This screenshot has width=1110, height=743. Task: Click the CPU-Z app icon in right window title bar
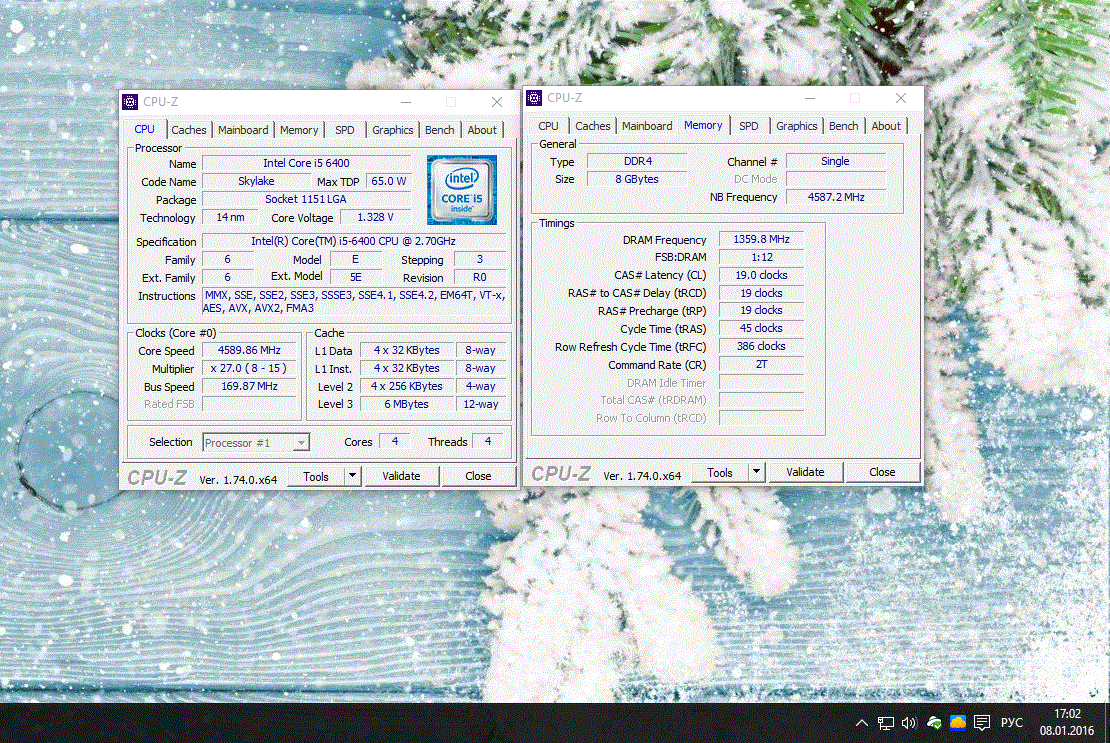pos(534,98)
